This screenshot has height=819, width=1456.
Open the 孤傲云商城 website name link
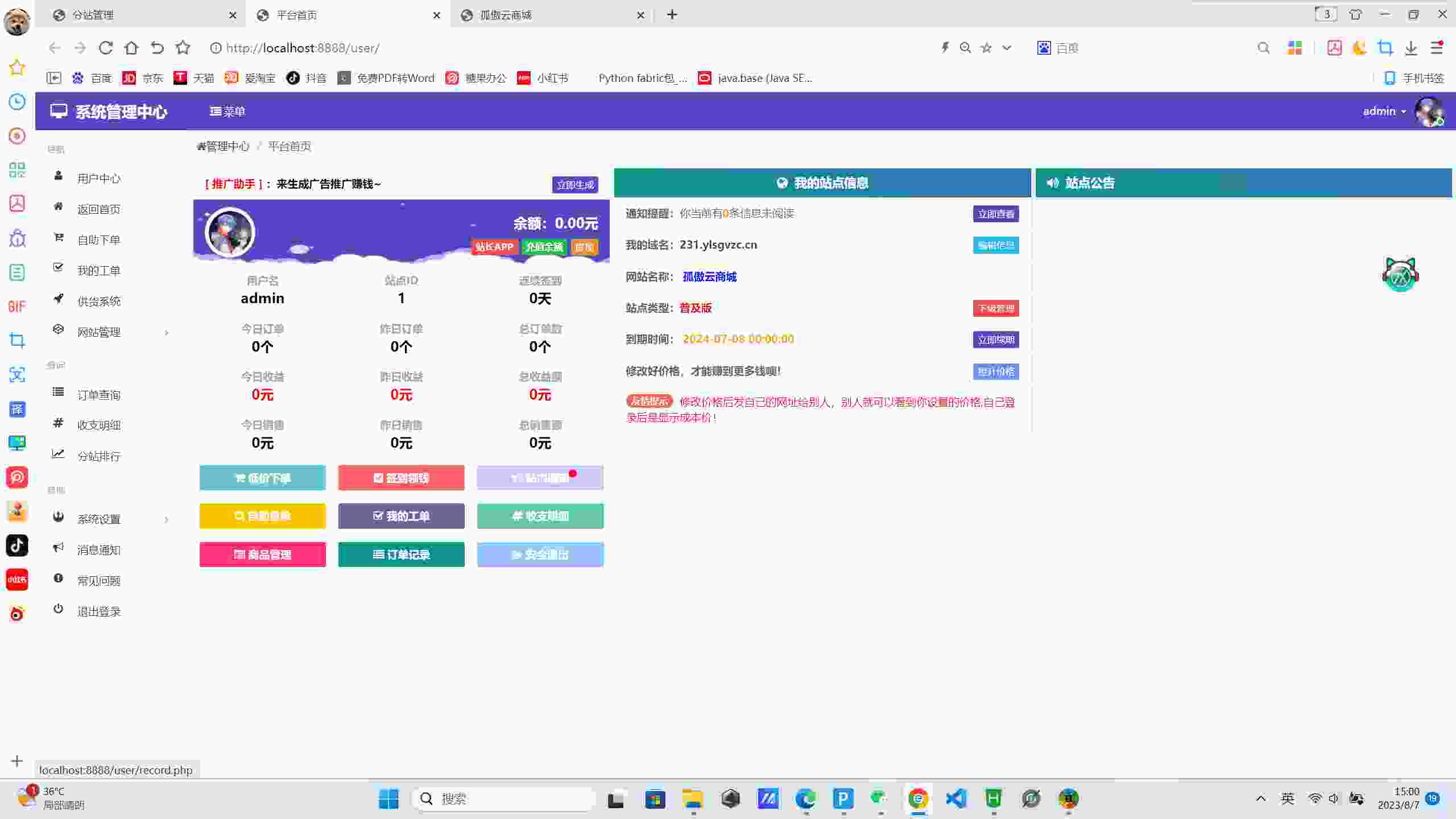tap(709, 277)
